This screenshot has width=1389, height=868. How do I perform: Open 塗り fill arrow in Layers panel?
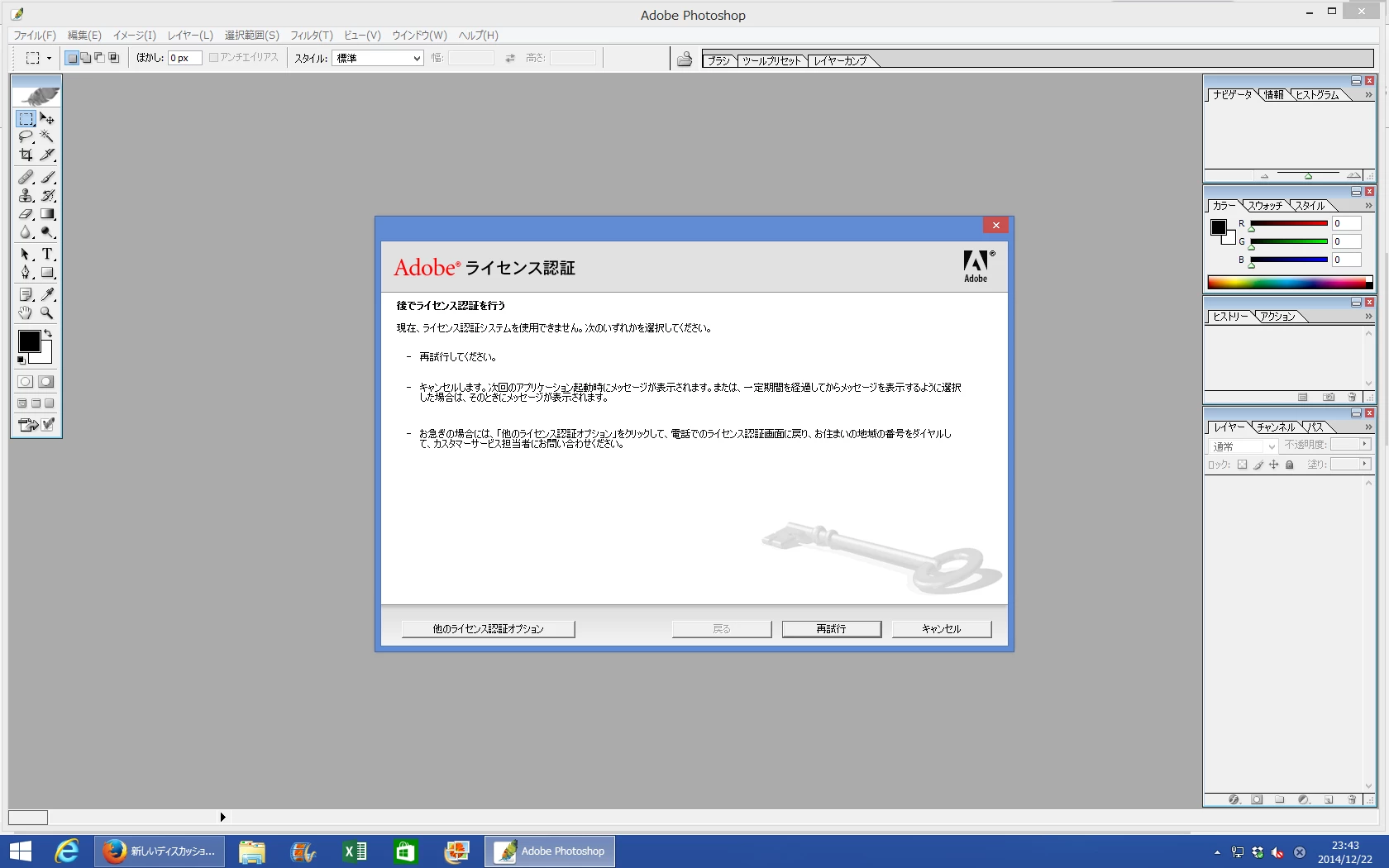(1364, 465)
